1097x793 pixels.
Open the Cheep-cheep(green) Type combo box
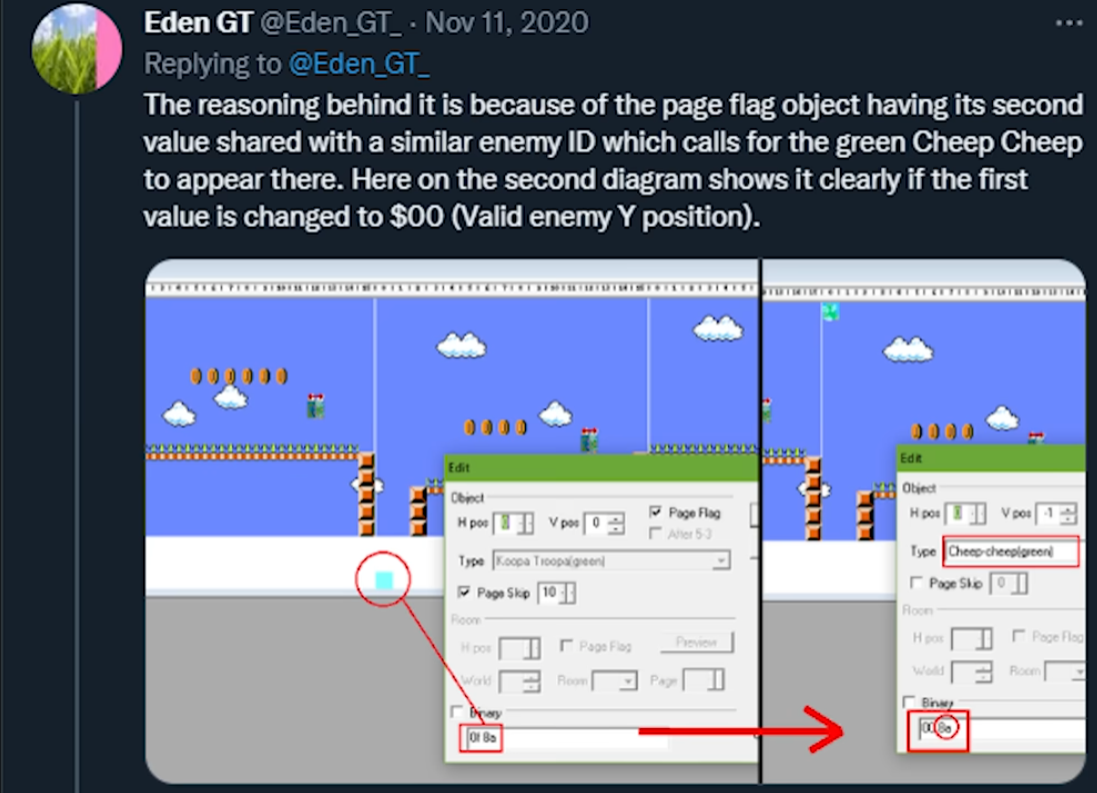[x=1010, y=552]
